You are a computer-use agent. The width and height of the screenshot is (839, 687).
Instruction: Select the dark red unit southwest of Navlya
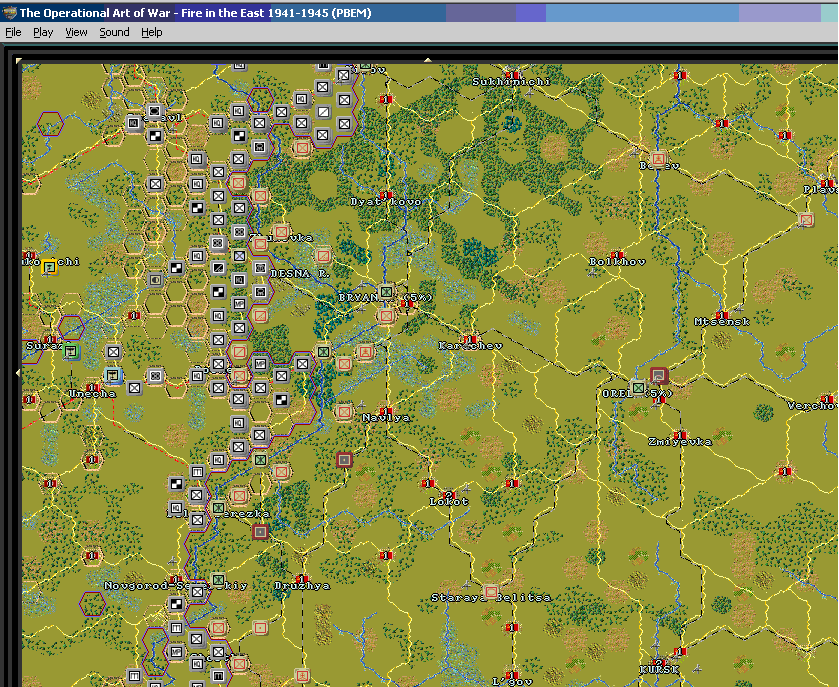click(344, 460)
